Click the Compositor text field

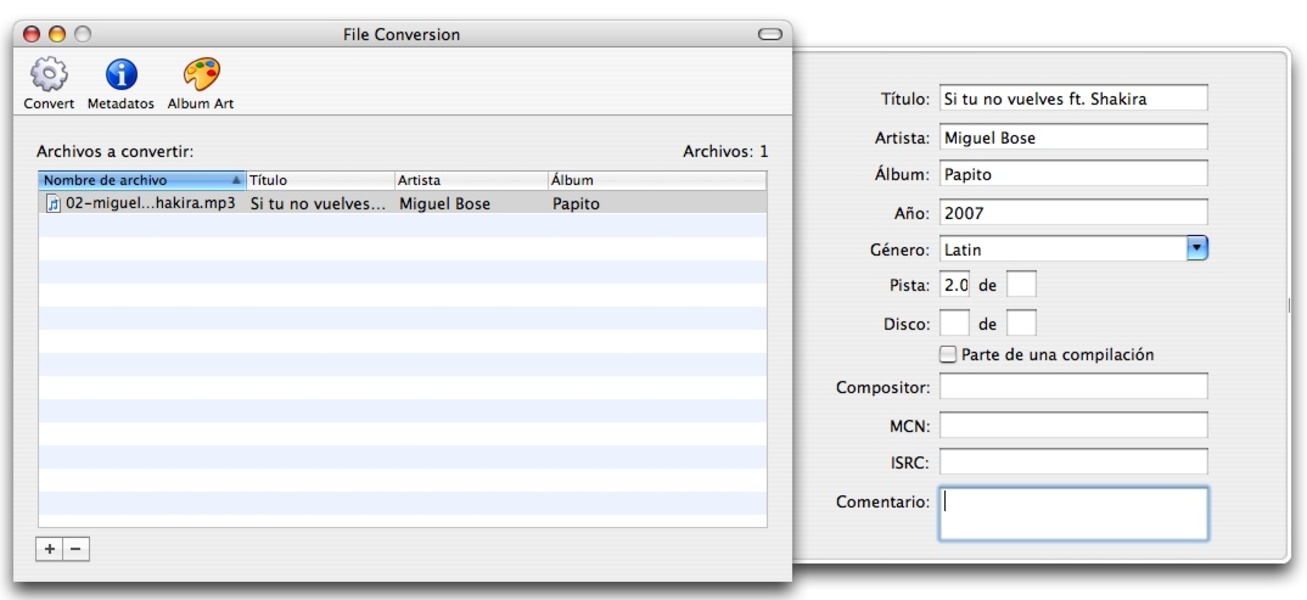1072,387
